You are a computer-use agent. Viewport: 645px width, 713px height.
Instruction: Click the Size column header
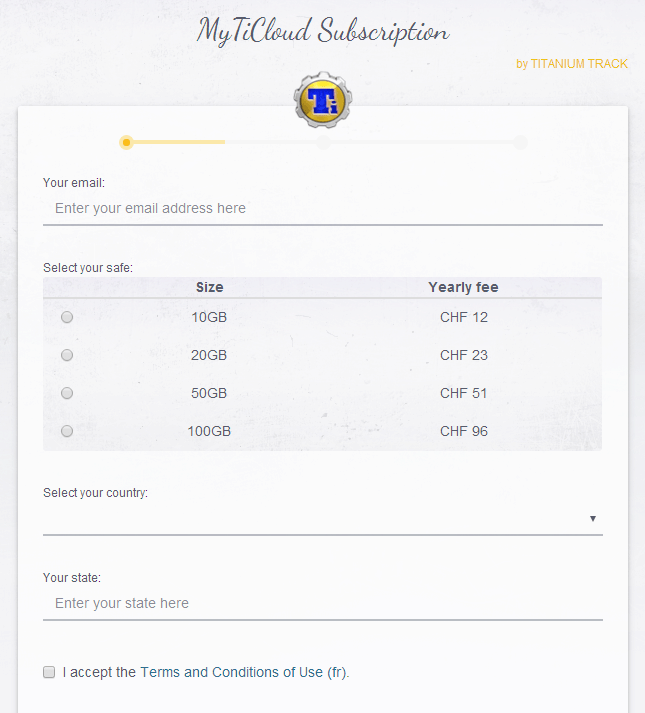(209, 287)
